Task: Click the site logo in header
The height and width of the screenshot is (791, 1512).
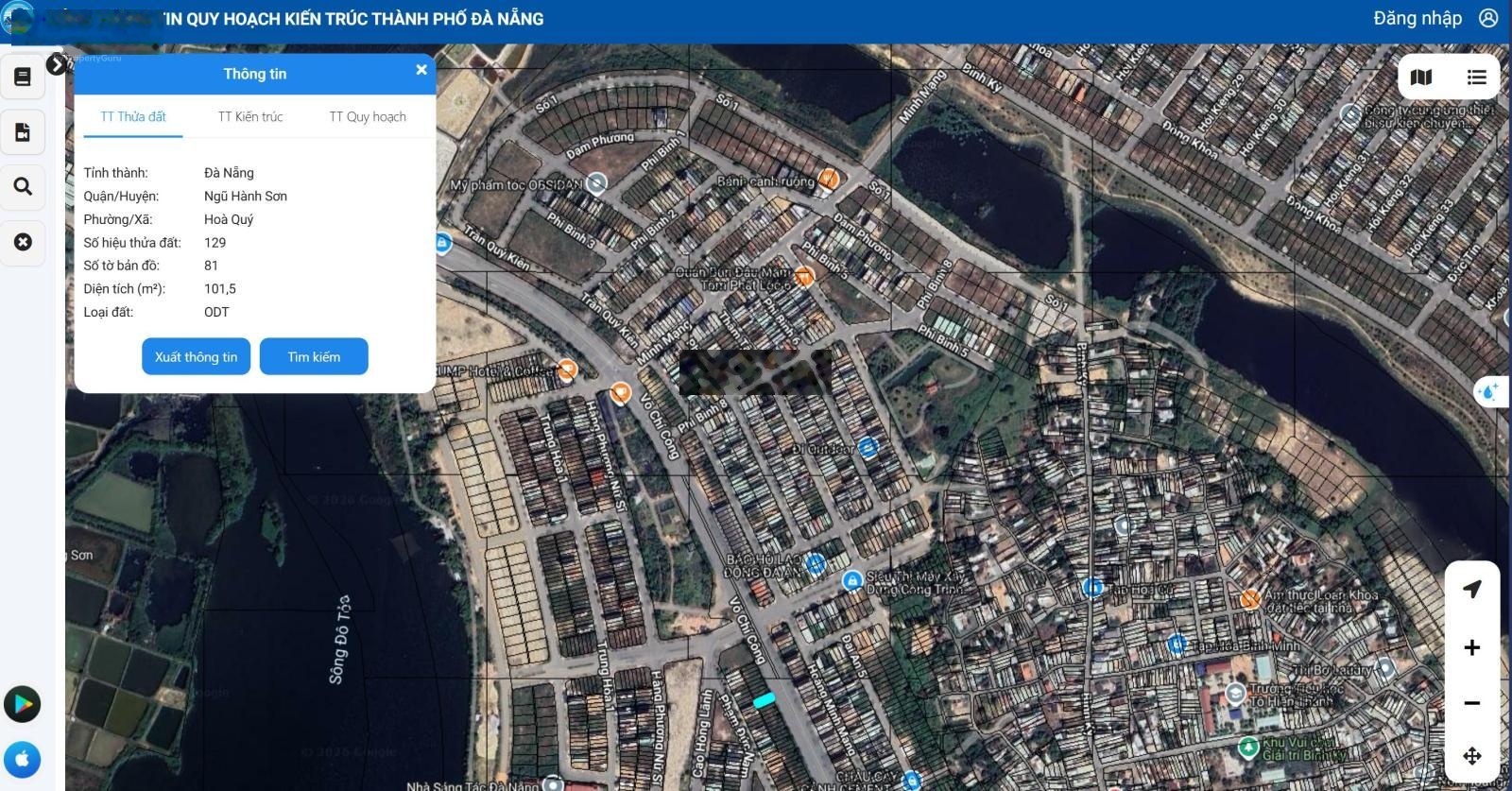Action: coord(17,19)
